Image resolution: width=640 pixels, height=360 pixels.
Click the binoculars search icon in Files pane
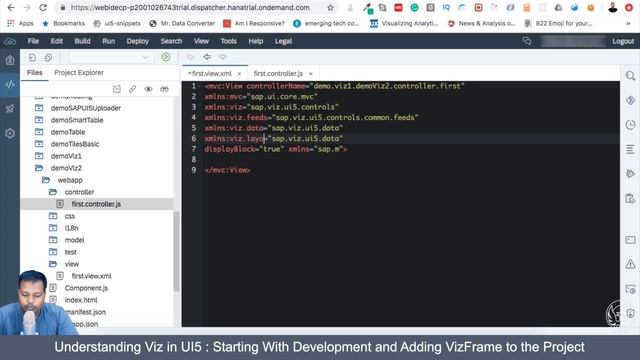164,89
